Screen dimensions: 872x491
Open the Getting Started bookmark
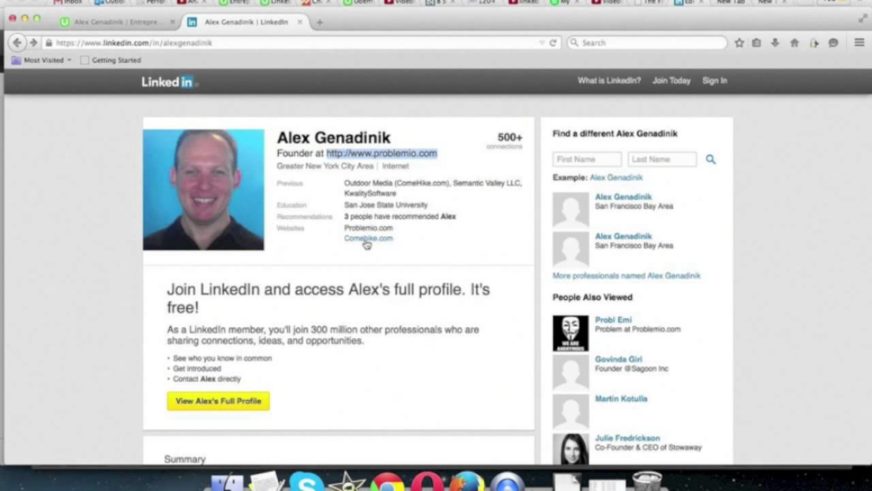click(x=111, y=60)
